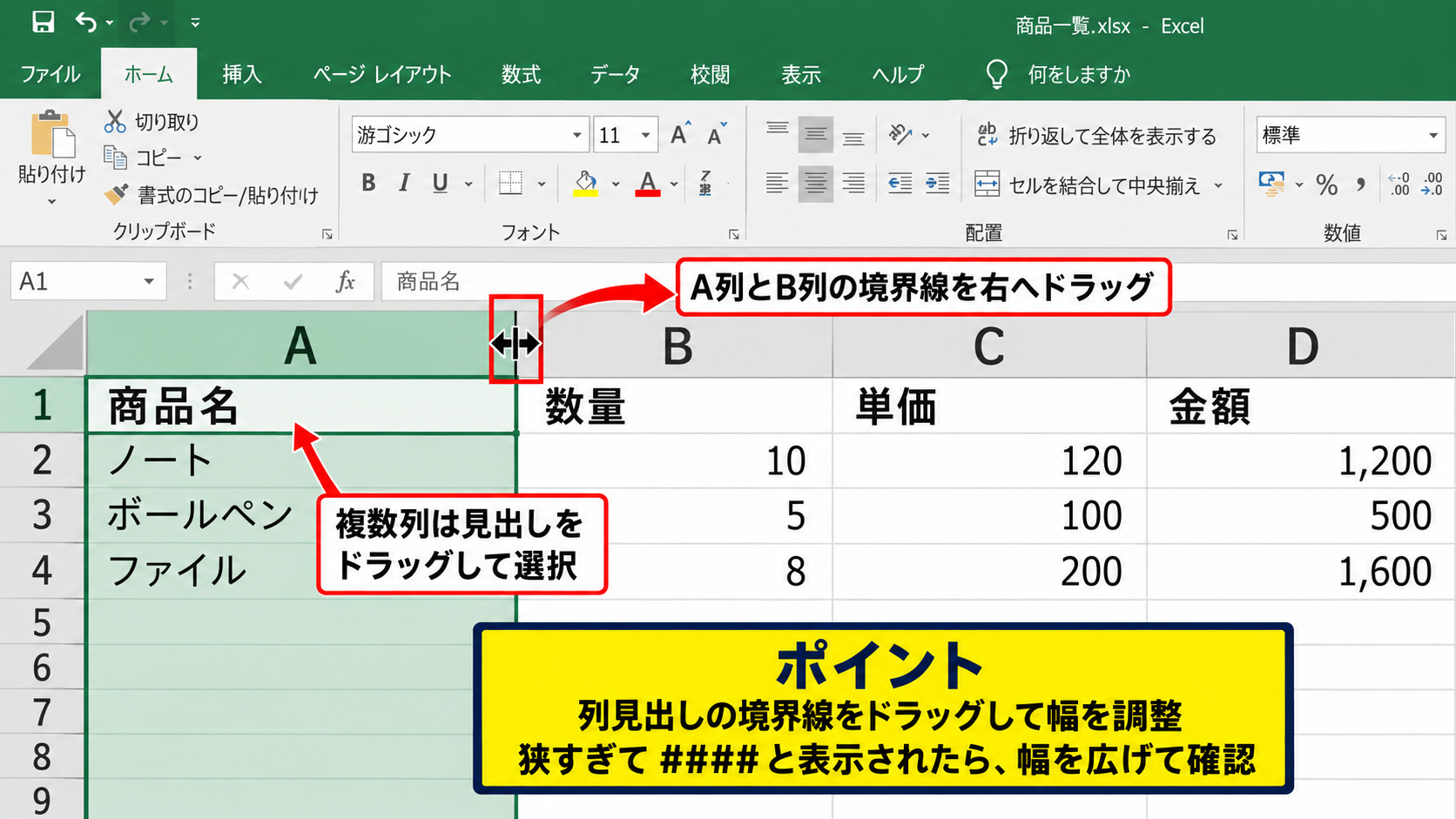Open the 標準 number format dropdown
The image size is (1456, 819).
tap(1432, 135)
